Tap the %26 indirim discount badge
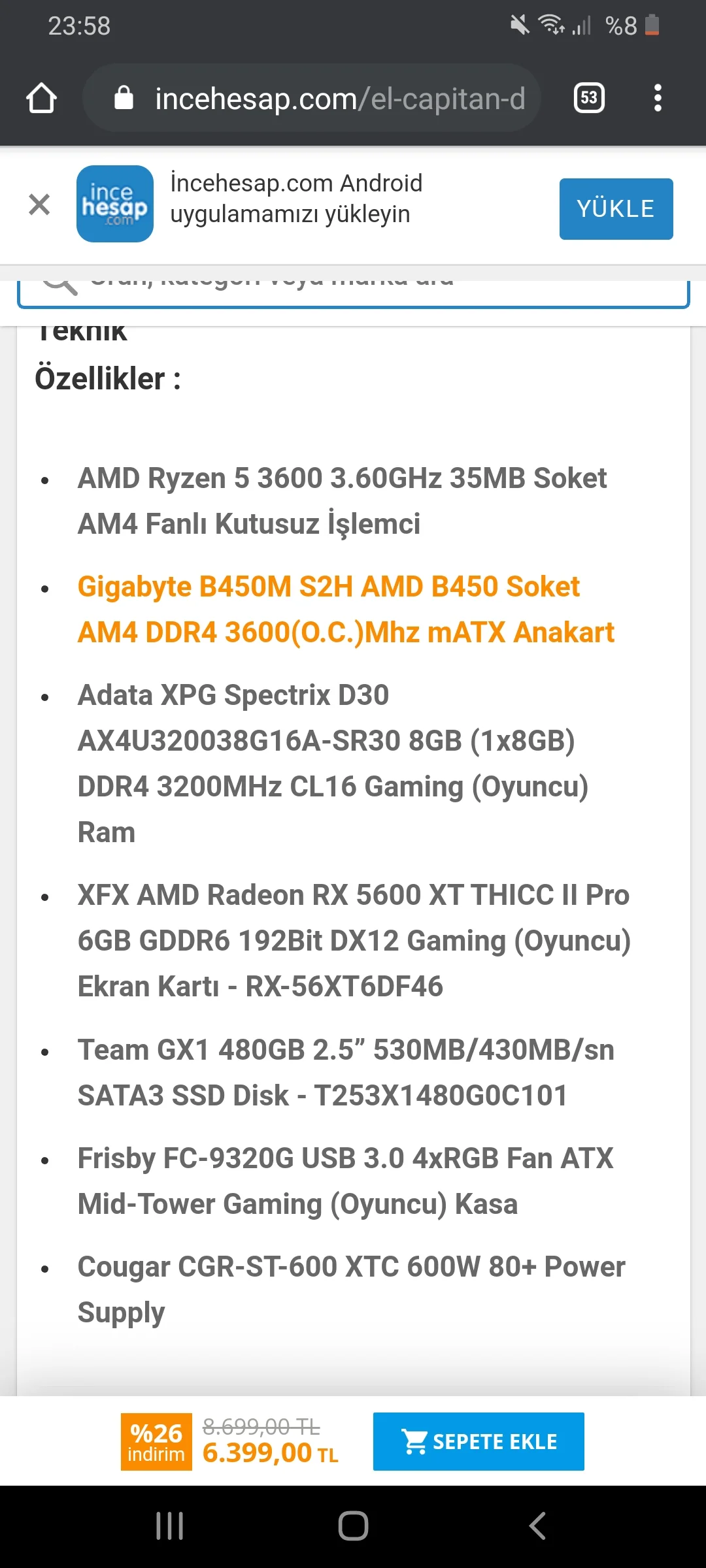The image size is (706, 1568). point(156,1441)
